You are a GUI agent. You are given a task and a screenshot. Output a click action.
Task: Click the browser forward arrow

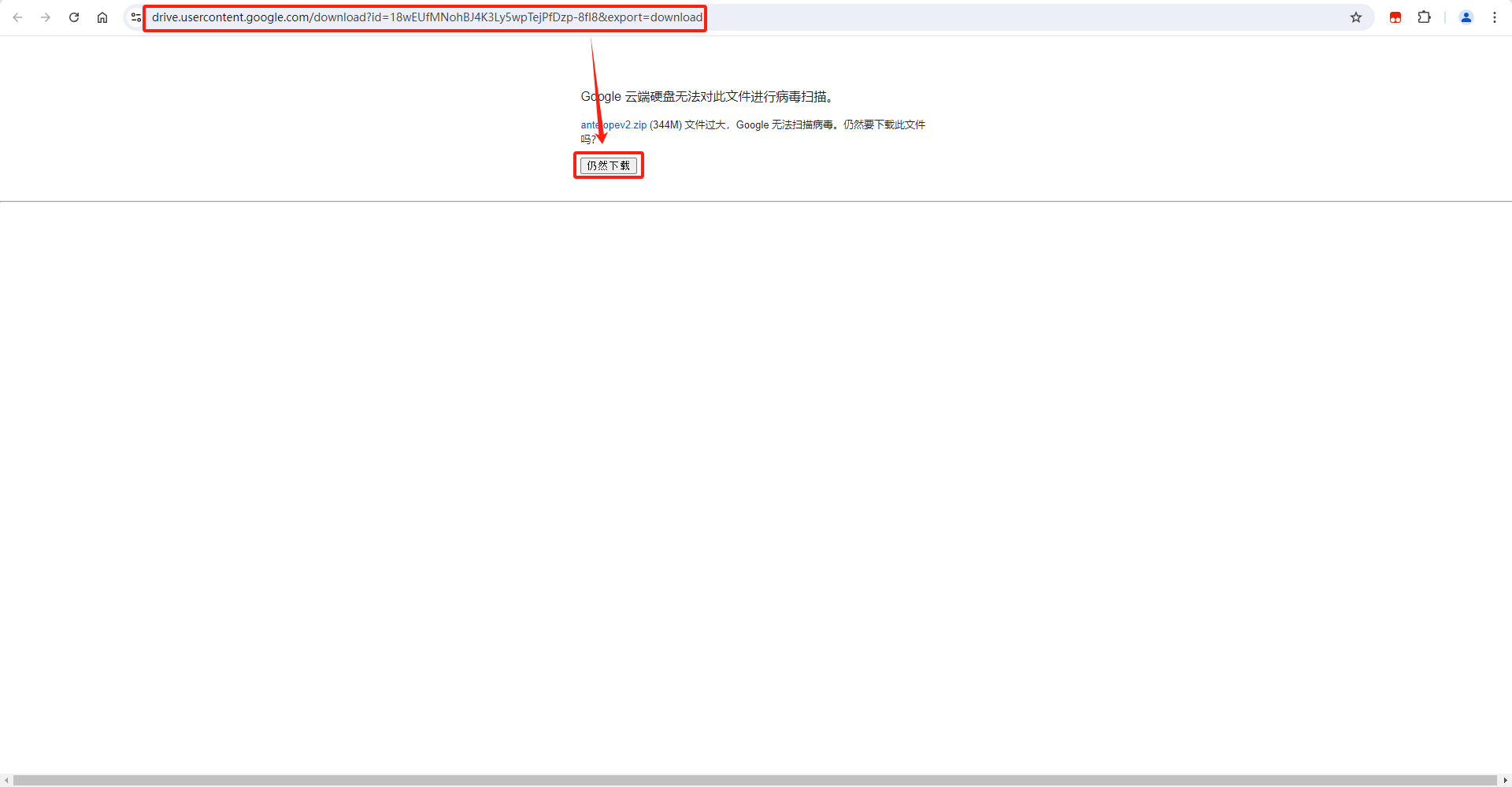point(46,17)
